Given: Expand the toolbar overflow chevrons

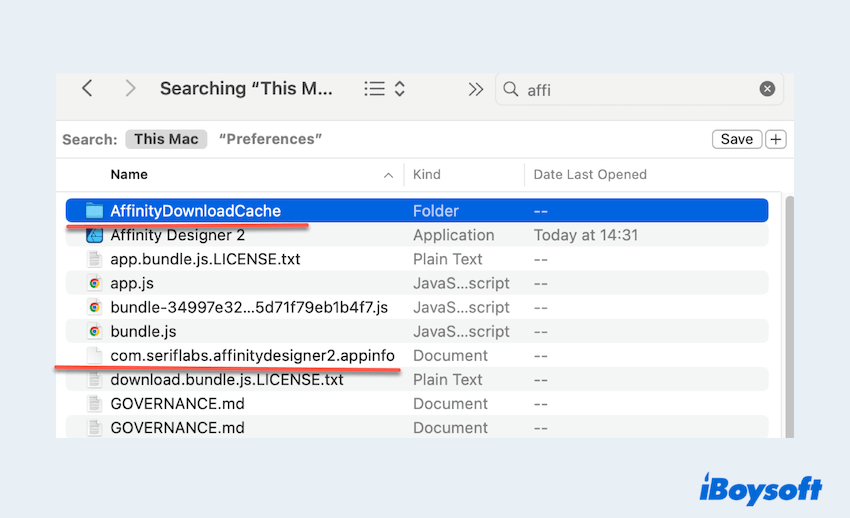Looking at the screenshot, I should point(475,89).
